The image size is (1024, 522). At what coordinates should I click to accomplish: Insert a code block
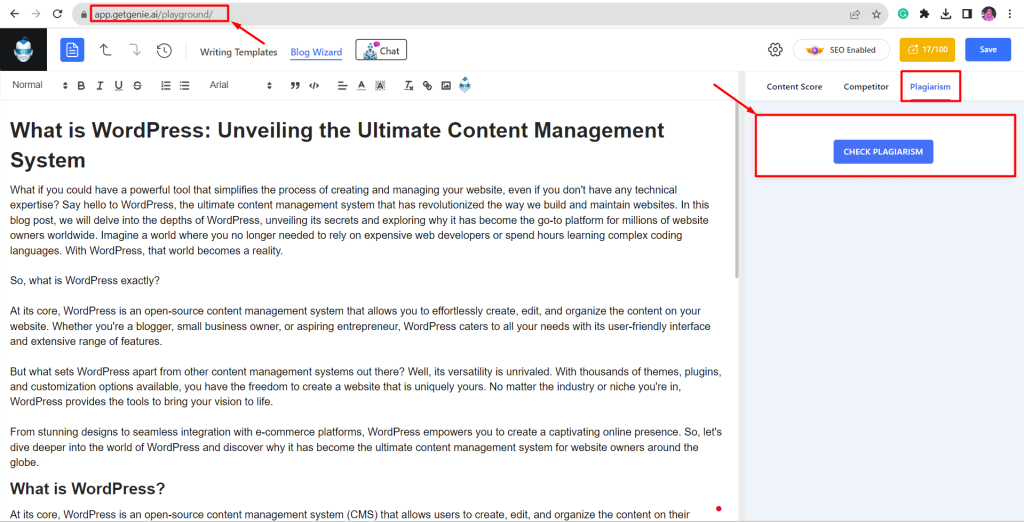click(314, 86)
